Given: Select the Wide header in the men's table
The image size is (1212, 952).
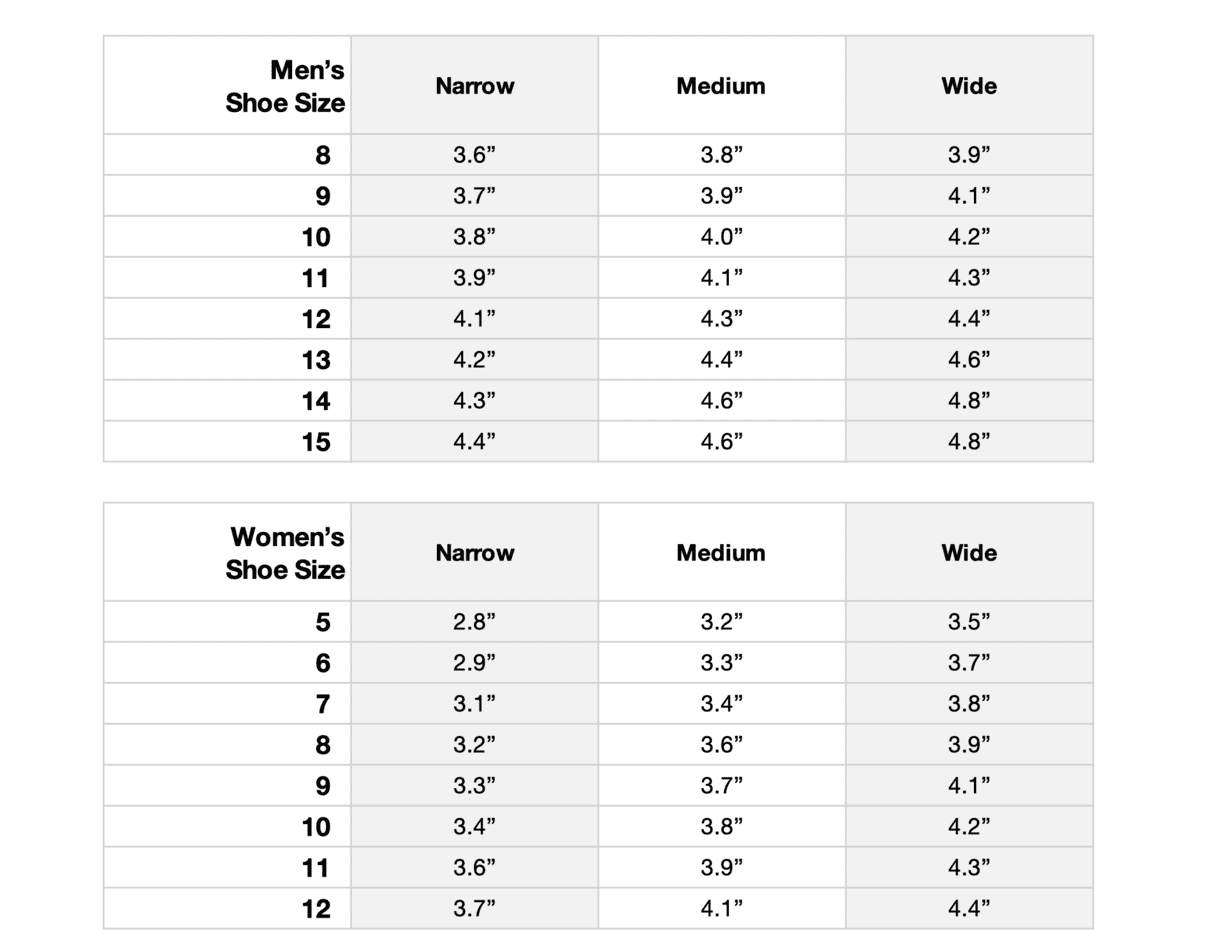Looking at the screenshot, I should [969, 86].
